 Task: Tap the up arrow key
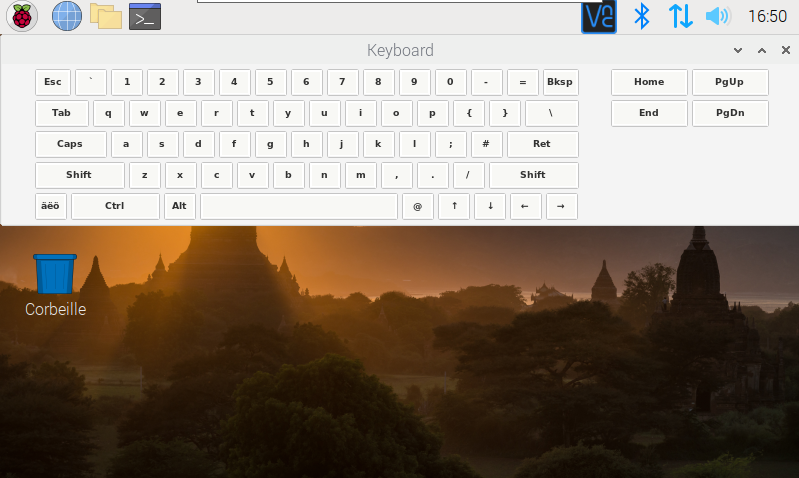point(454,206)
